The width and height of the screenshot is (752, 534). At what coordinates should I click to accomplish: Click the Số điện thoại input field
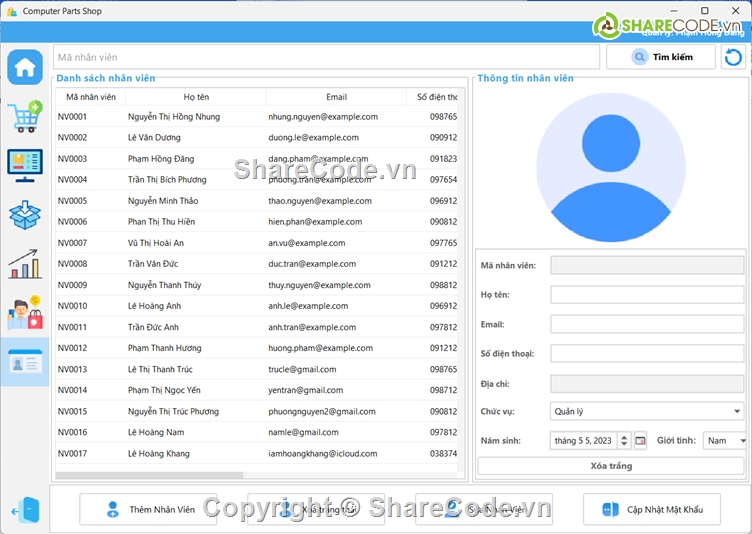(647, 354)
